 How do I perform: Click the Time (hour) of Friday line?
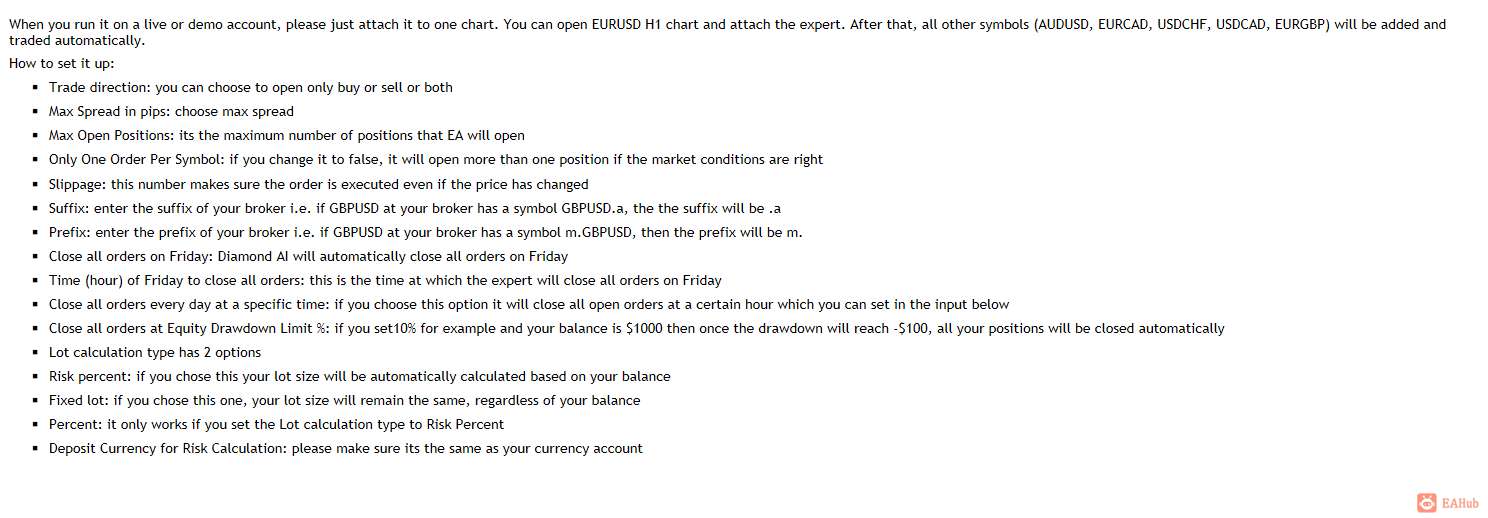click(385, 280)
